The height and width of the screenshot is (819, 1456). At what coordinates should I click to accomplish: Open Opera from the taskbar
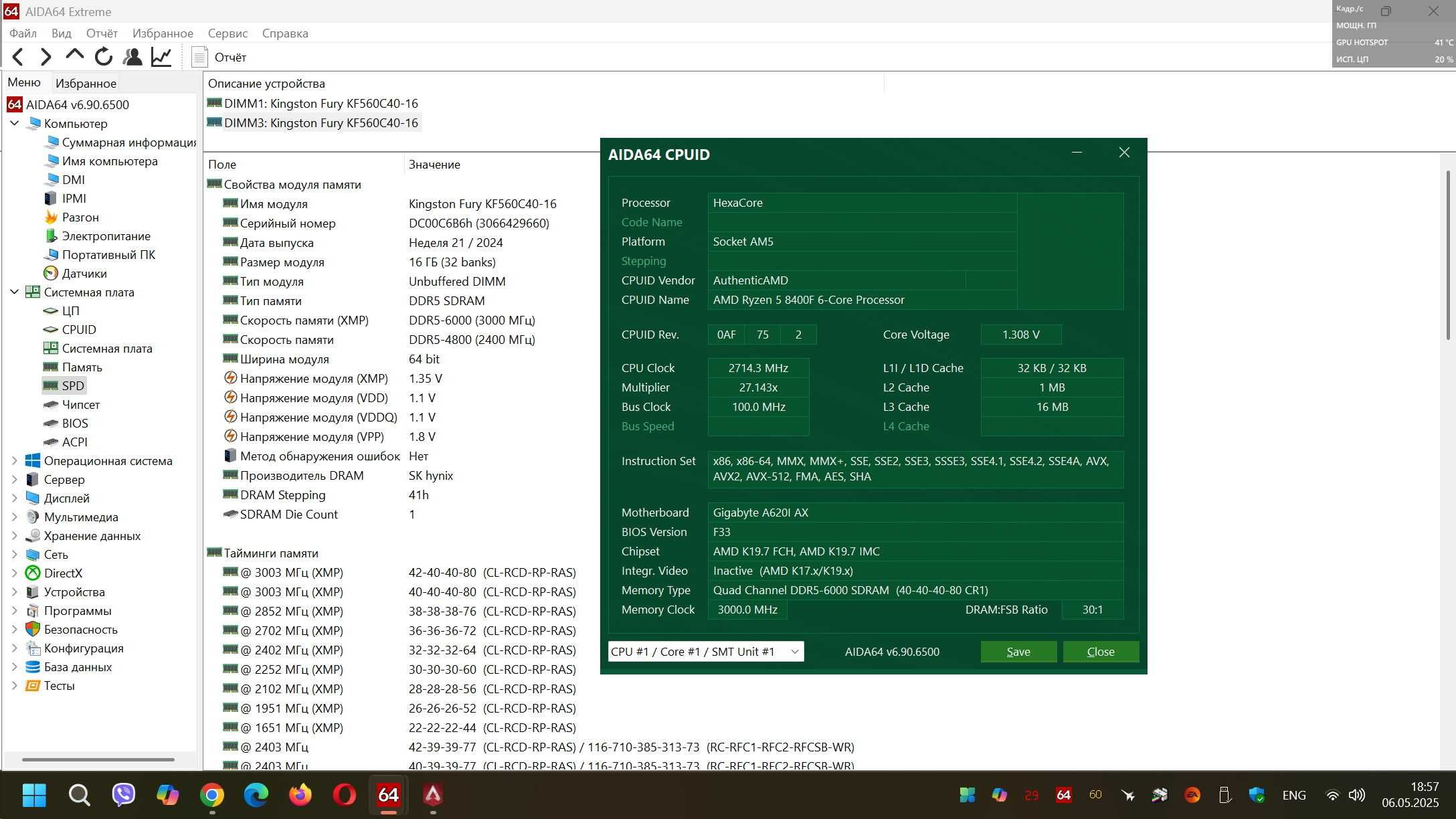(x=345, y=795)
